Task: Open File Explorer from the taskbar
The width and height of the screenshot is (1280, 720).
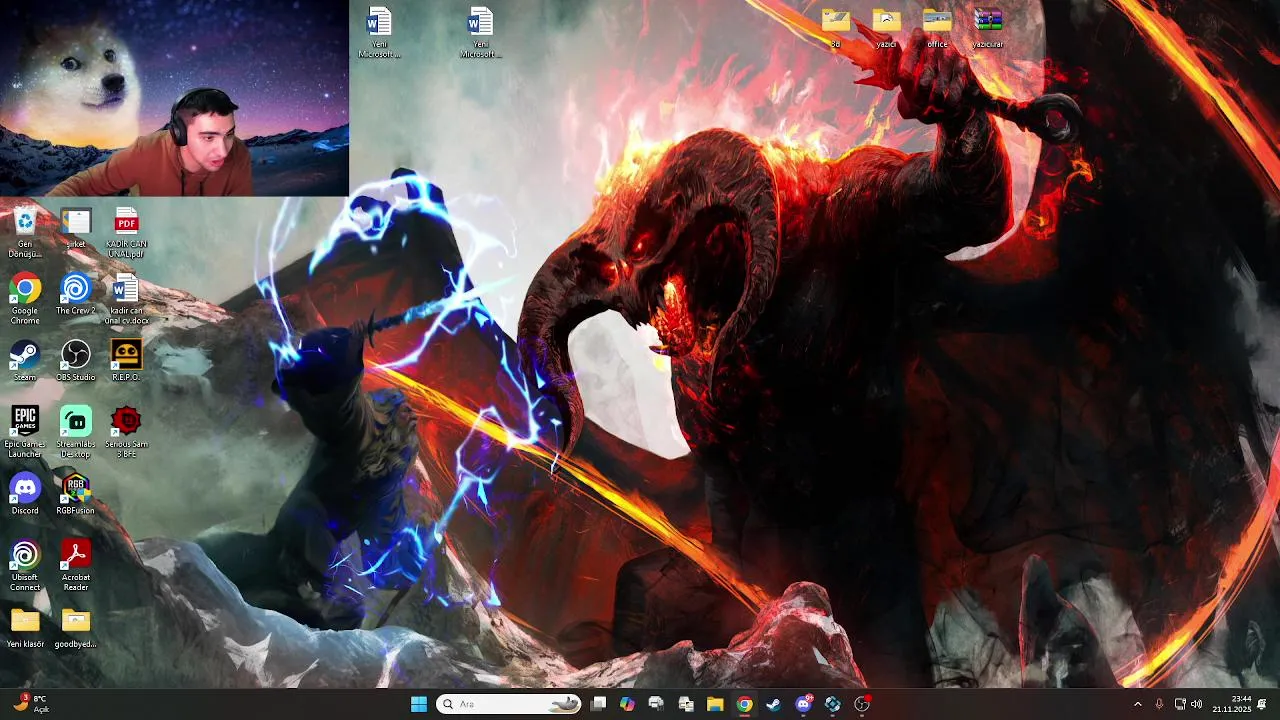Action: tap(715, 704)
